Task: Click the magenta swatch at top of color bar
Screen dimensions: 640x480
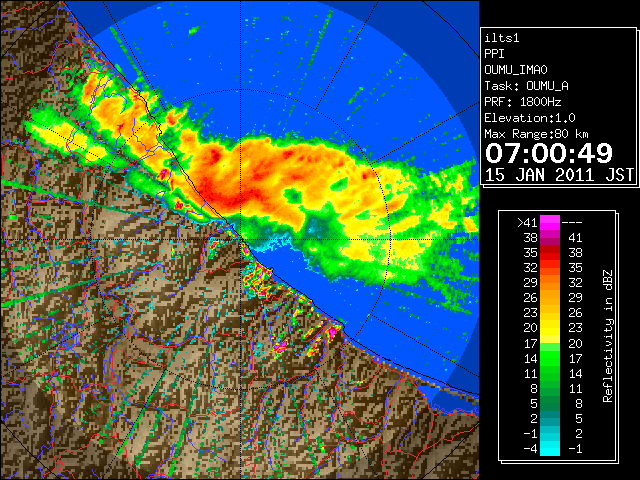Action: coord(550,223)
